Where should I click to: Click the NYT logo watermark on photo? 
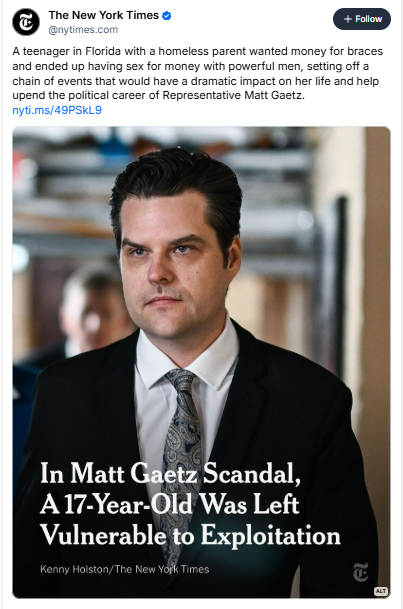click(x=360, y=572)
